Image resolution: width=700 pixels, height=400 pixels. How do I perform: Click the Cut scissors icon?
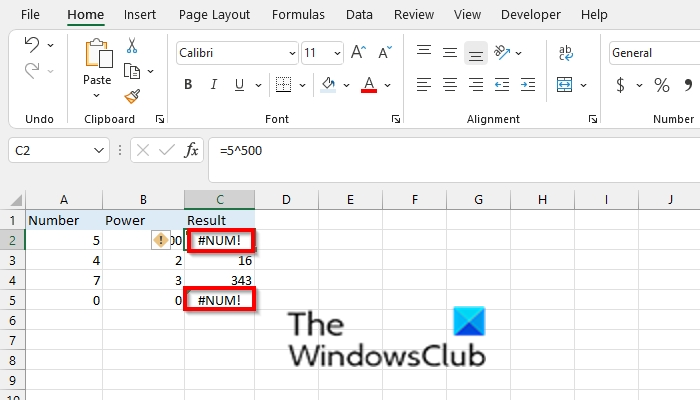132,45
